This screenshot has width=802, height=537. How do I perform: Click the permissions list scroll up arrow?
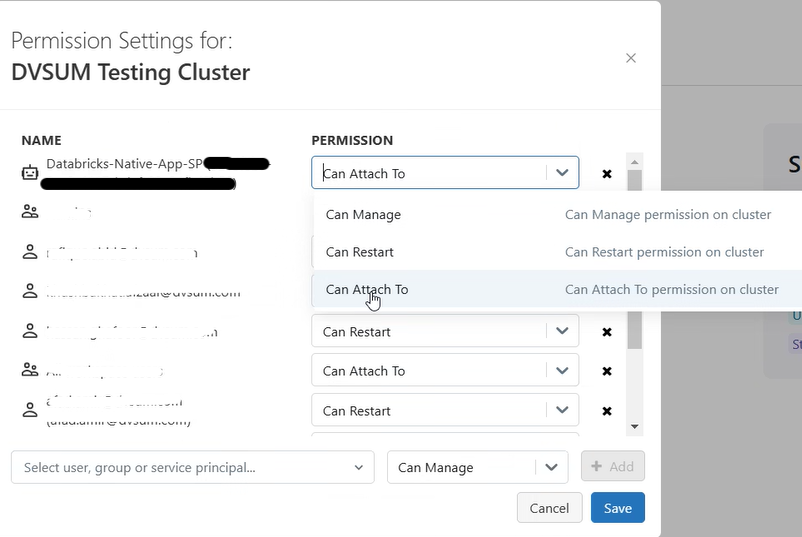tap(635, 162)
